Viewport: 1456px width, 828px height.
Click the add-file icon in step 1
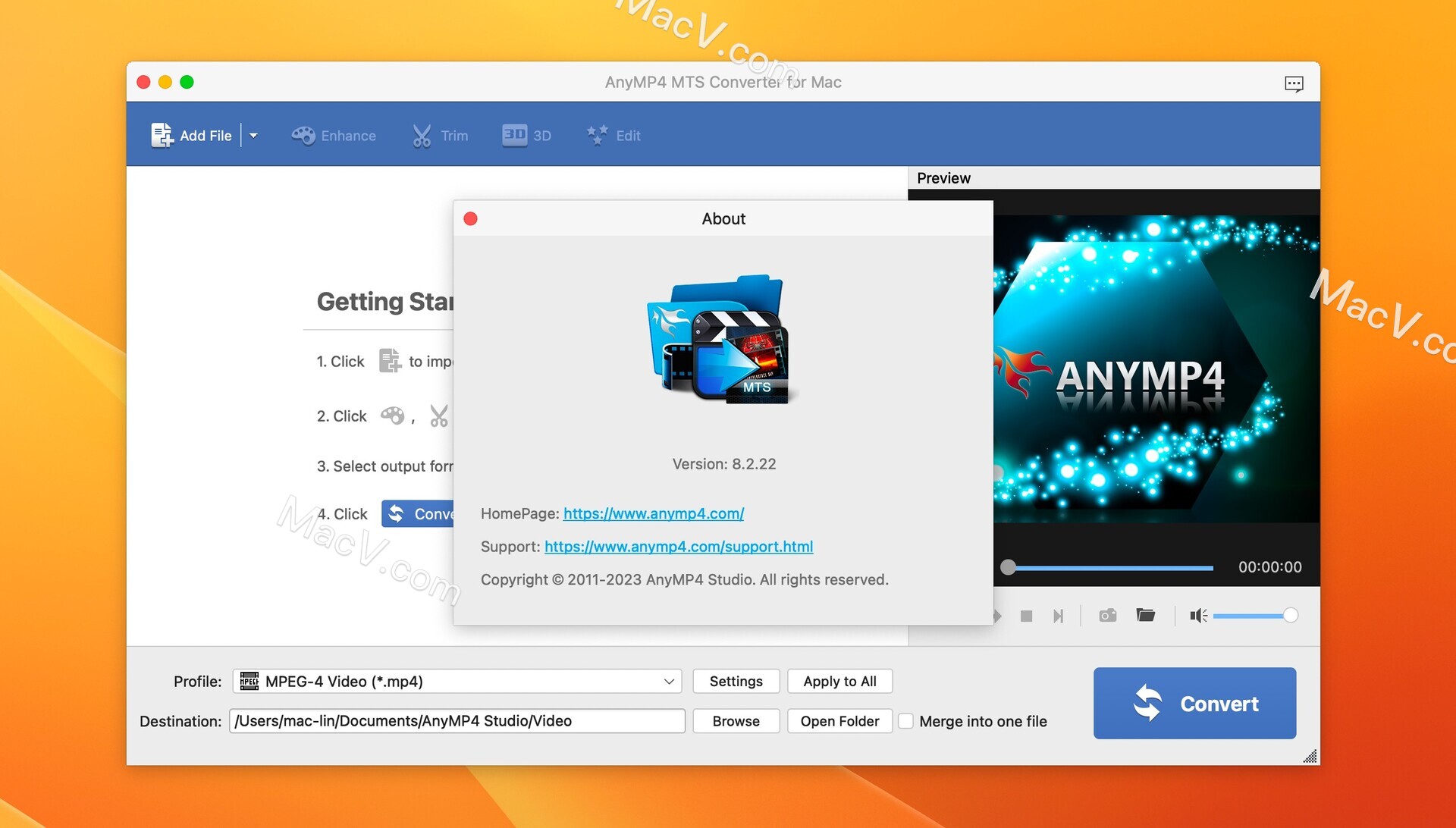pyautogui.click(x=390, y=360)
